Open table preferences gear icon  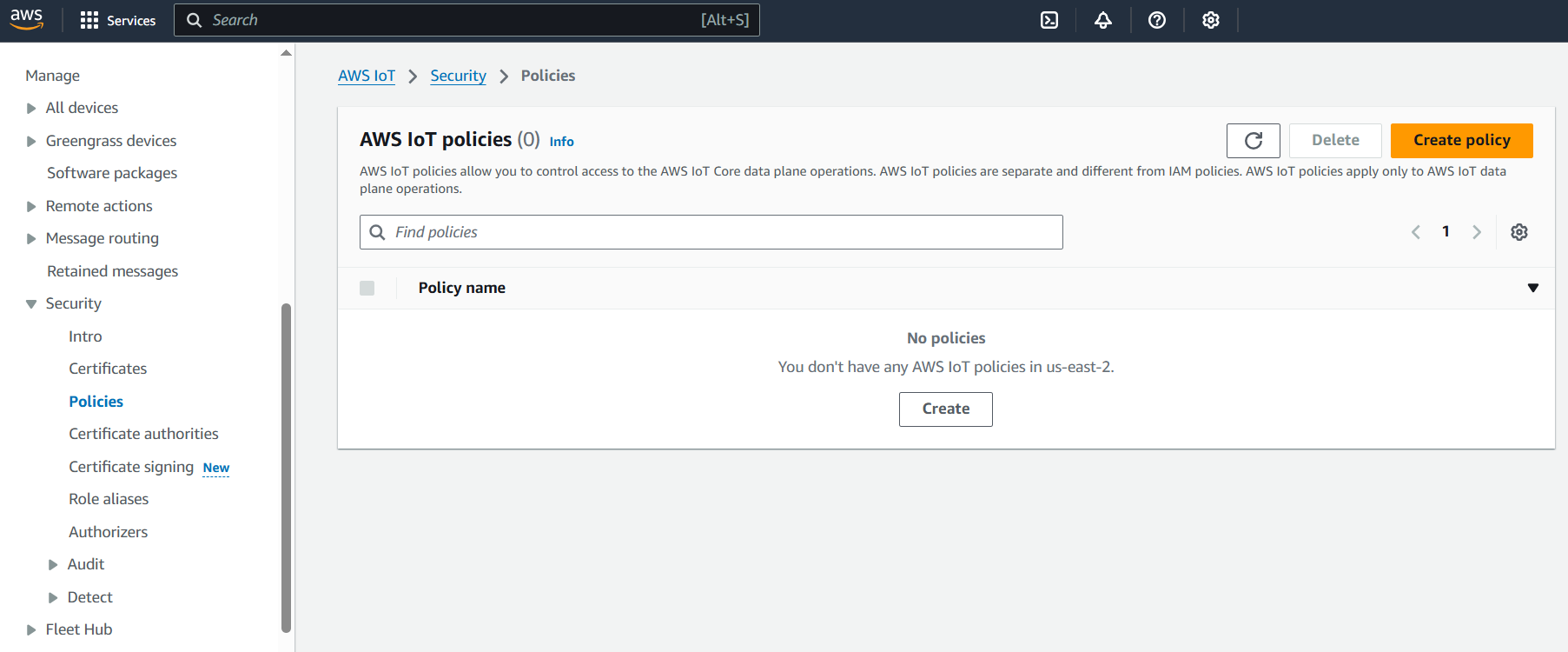click(1518, 232)
